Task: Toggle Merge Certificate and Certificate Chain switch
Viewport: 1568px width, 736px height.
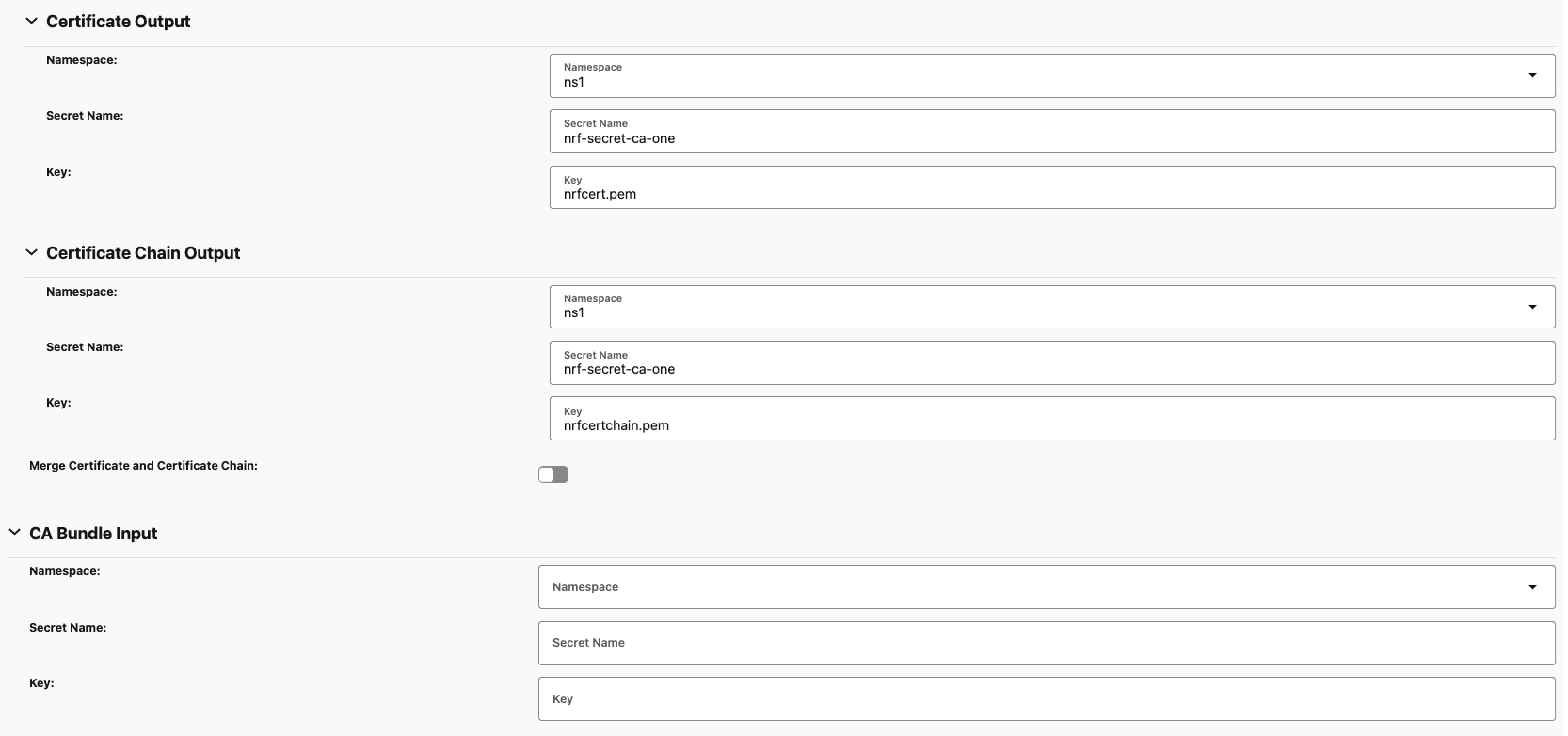Action: 553,474
